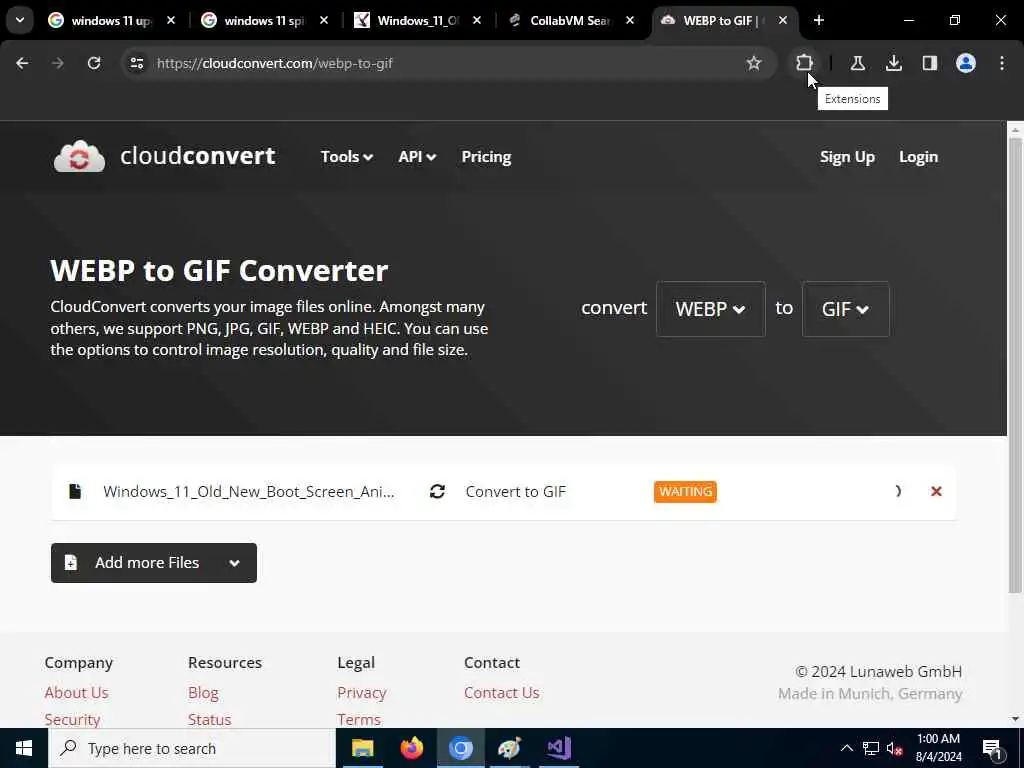
Task: Open the Chrome three-dot menu
Action: tap(1001, 63)
